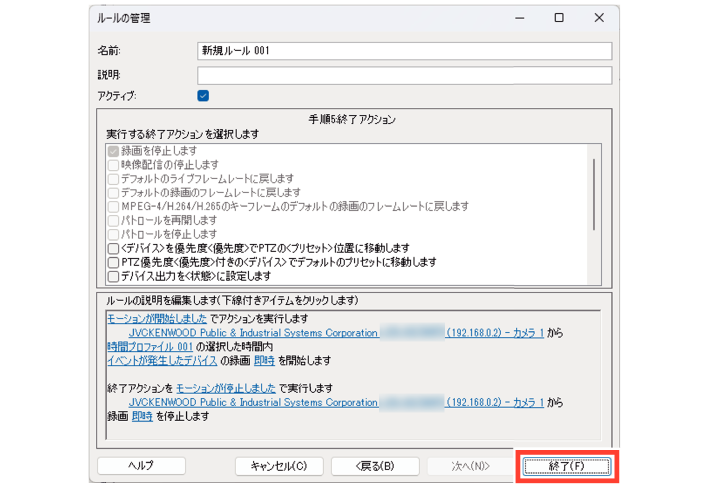Click the 即時 link before を開始します
Screen dimensions: 708x487
pos(264,361)
